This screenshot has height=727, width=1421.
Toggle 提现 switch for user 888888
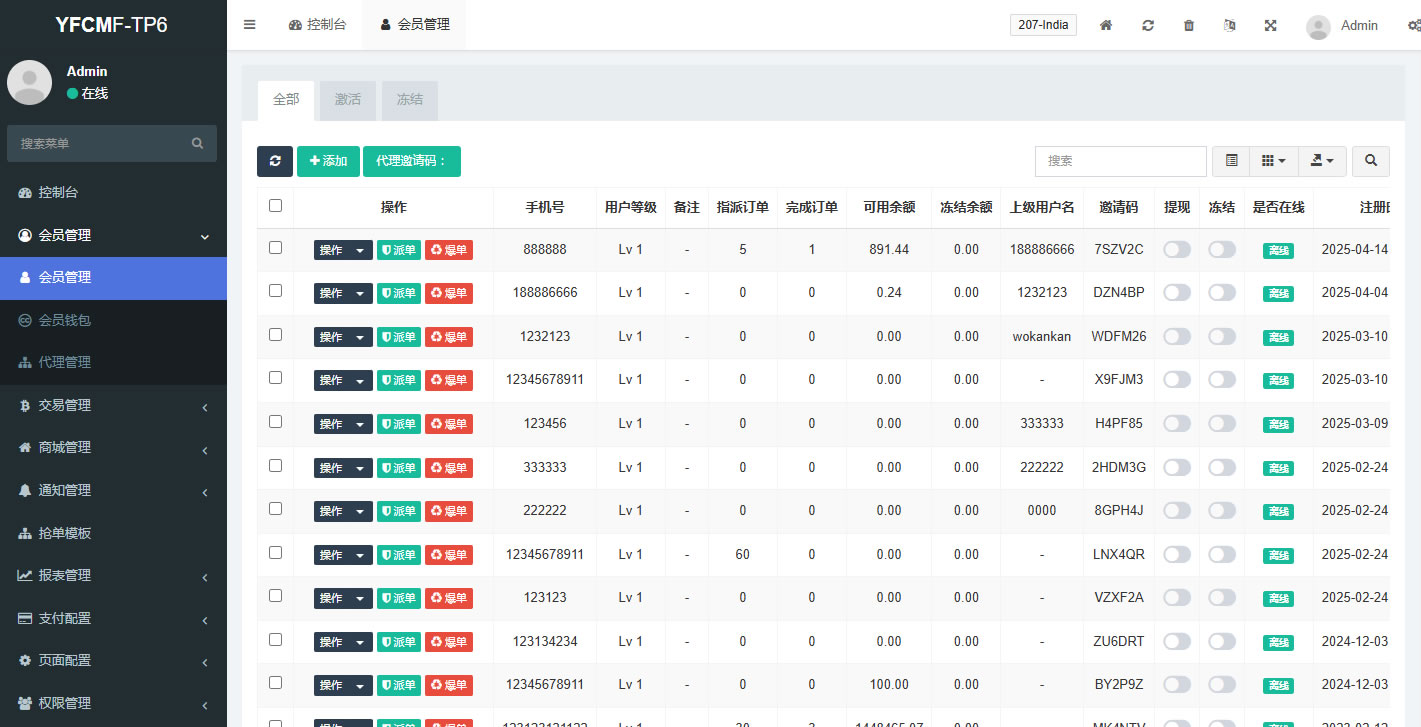tap(1177, 249)
